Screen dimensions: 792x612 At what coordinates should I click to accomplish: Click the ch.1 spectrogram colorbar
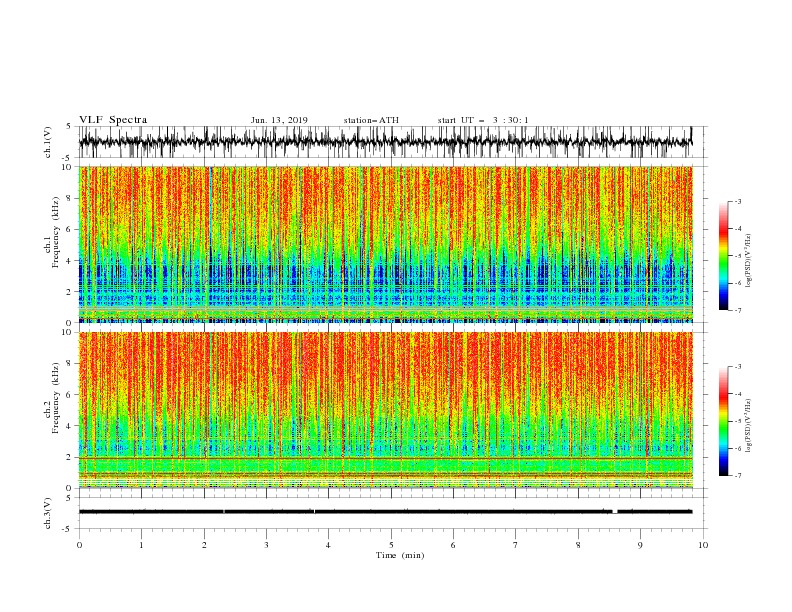click(723, 256)
